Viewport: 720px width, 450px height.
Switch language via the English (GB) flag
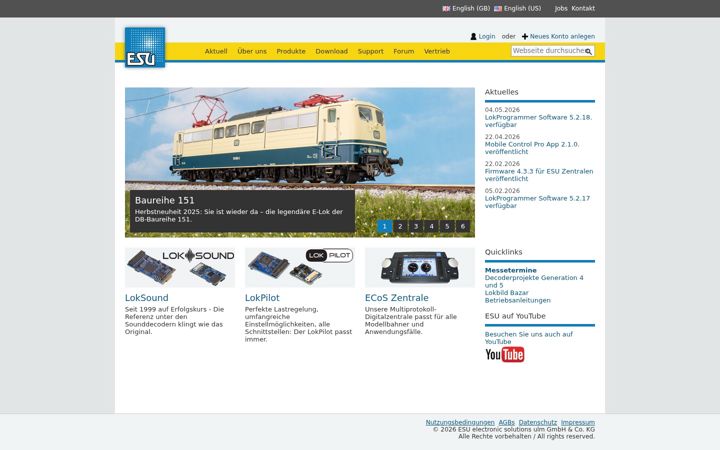(446, 9)
